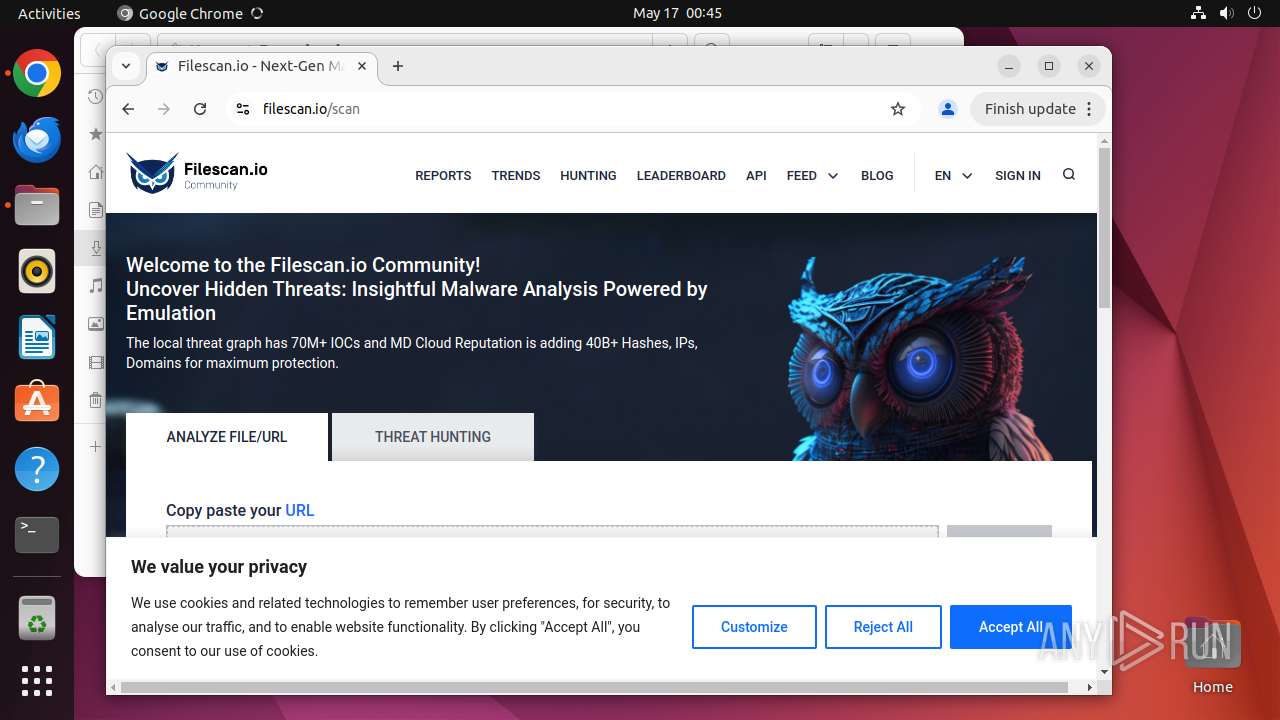Click Accept All cookies

click(x=1010, y=627)
